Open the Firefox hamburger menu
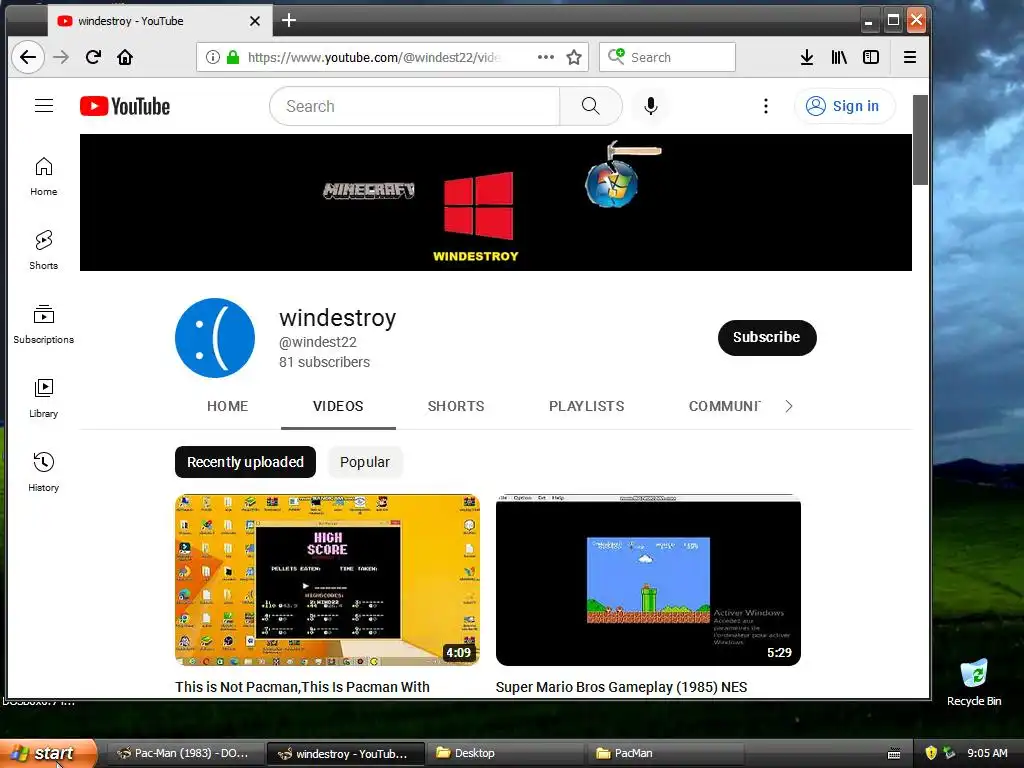The width and height of the screenshot is (1024, 768). click(x=910, y=57)
